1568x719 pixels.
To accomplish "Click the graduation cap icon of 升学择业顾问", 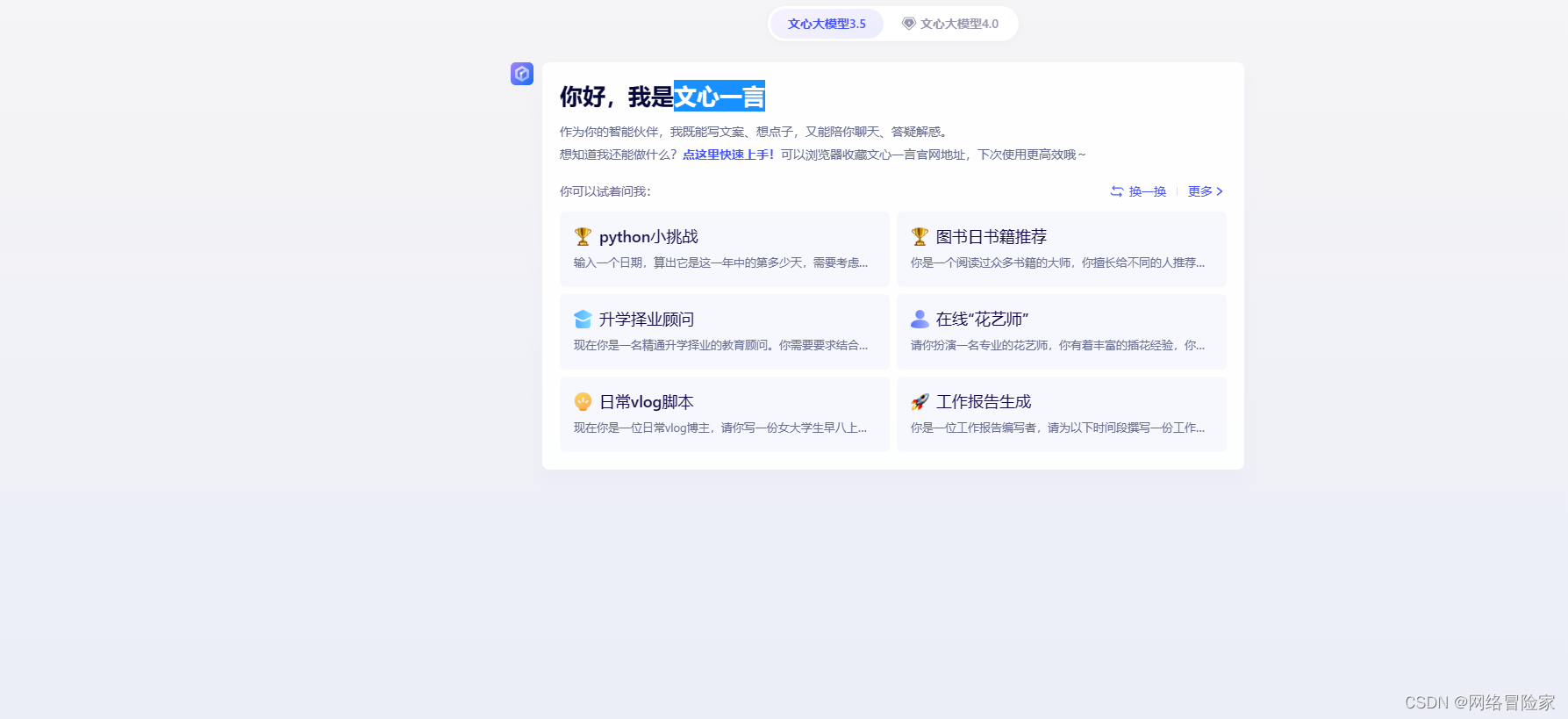I will (x=583, y=319).
